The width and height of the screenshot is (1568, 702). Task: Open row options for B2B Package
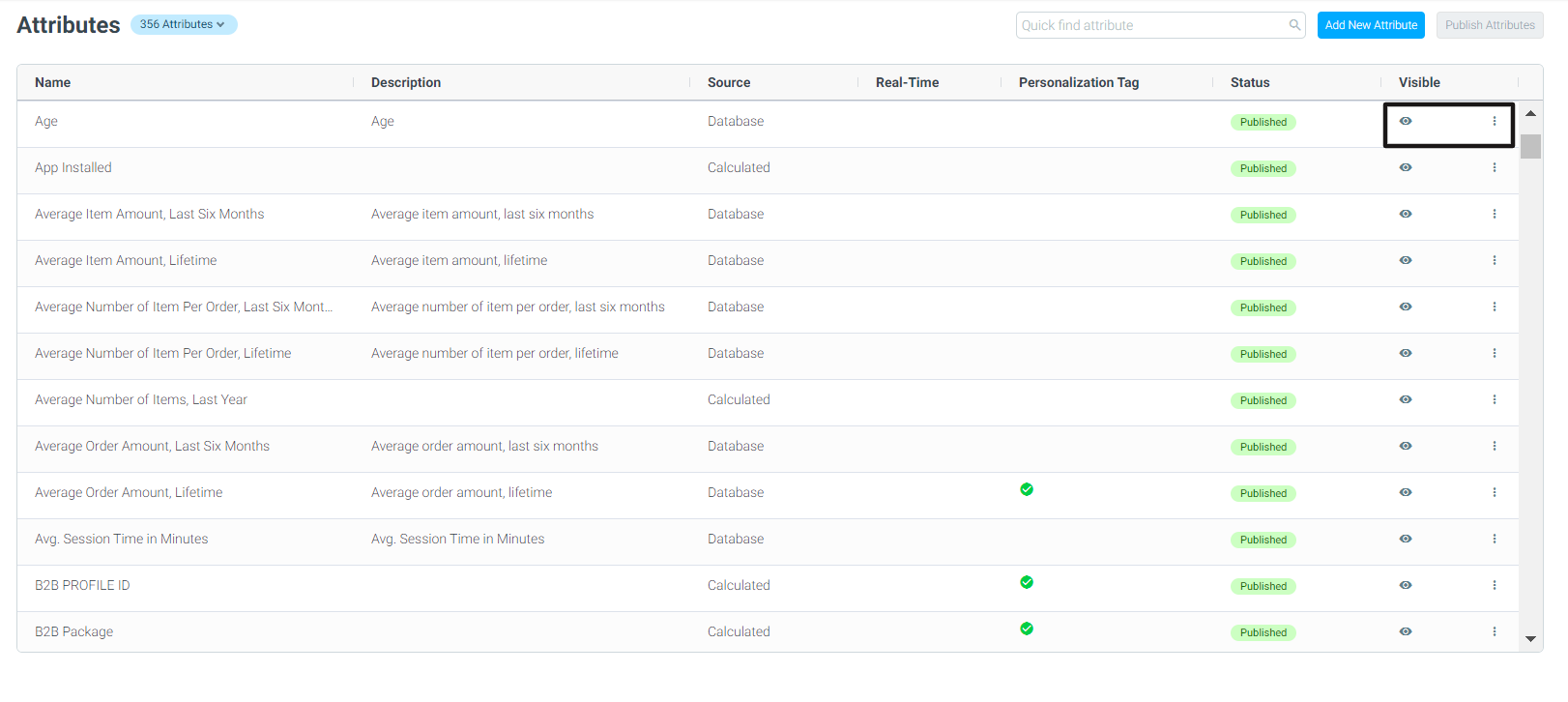(x=1494, y=631)
